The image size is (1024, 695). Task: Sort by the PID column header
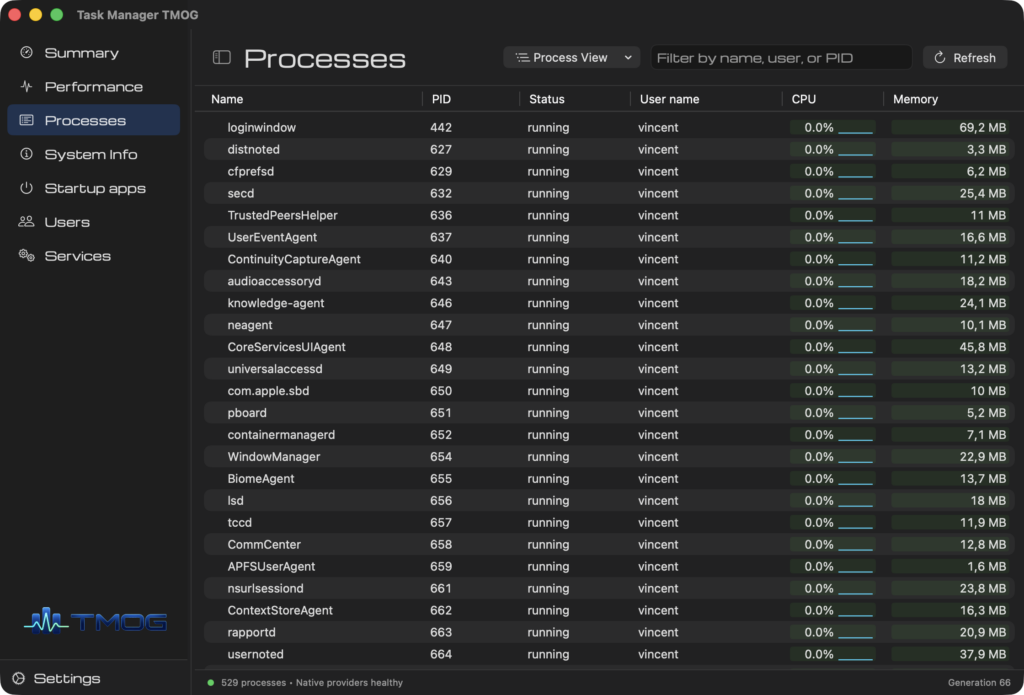441,99
